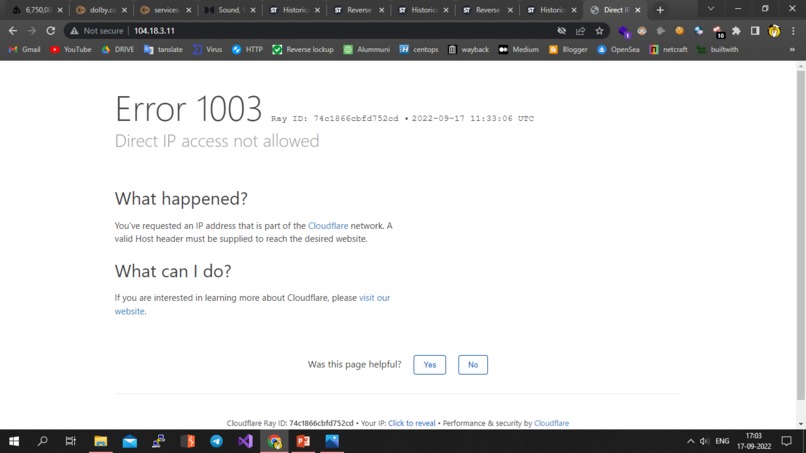Image resolution: width=806 pixels, height=453 pixels.
Task: Open the tanslate bookmark
Action: point(163,49)
